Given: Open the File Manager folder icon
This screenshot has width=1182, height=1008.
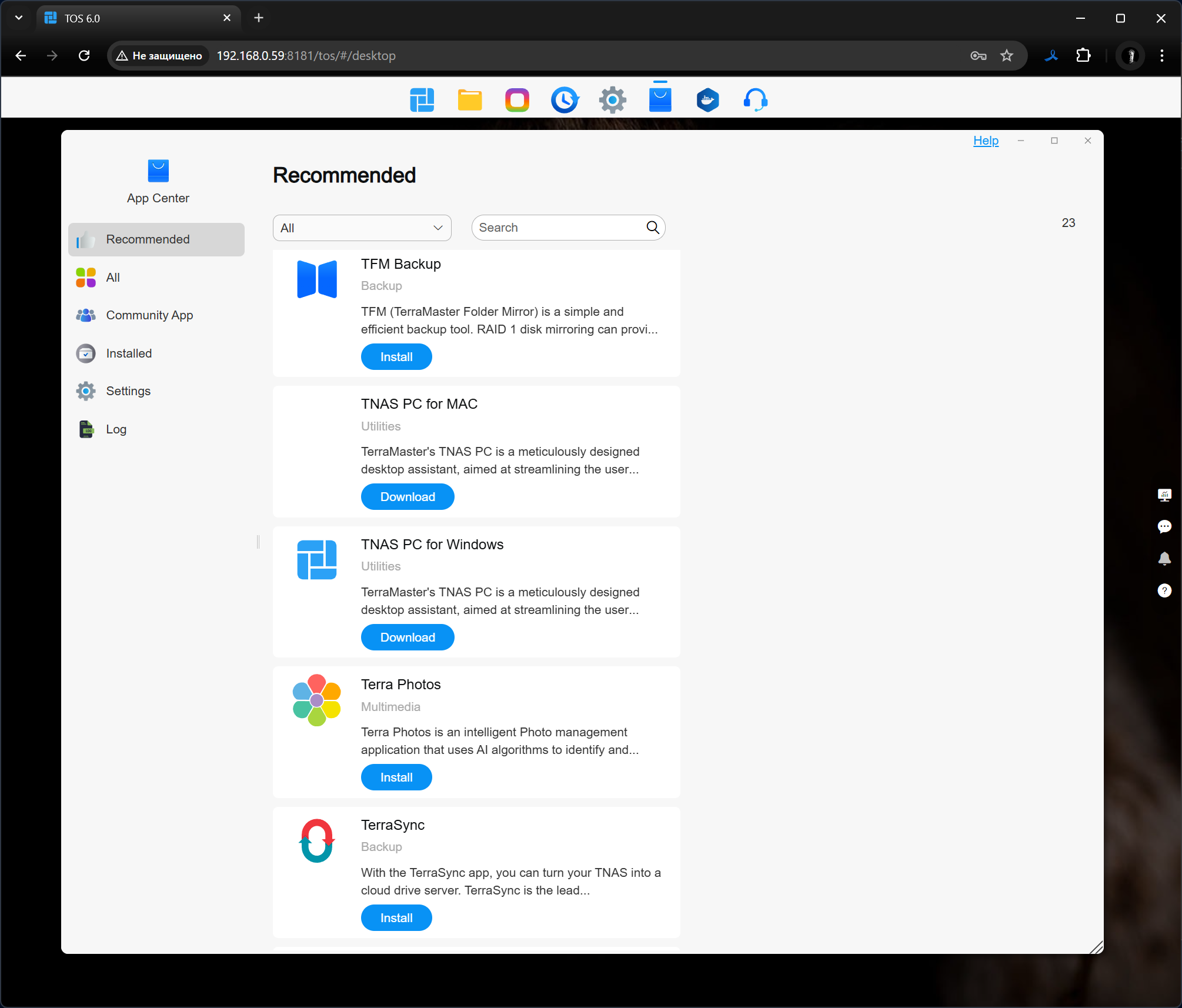Looking at the screenshot, I should tap(469, 100).
